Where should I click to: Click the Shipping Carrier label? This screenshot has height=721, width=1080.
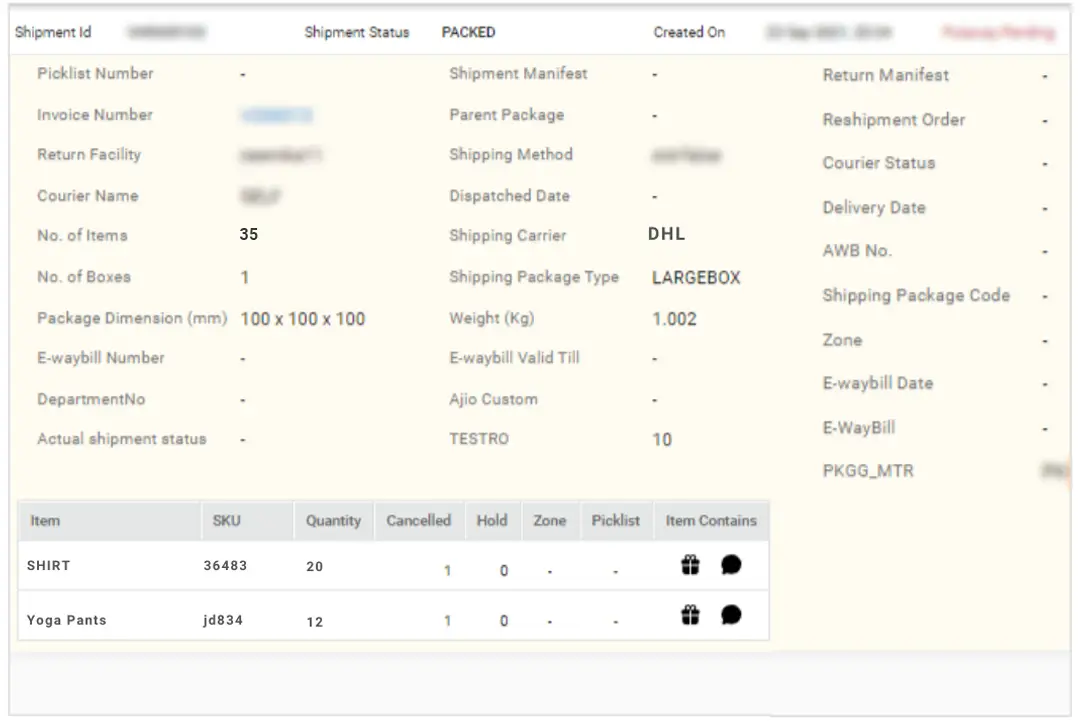pos(508,236)
